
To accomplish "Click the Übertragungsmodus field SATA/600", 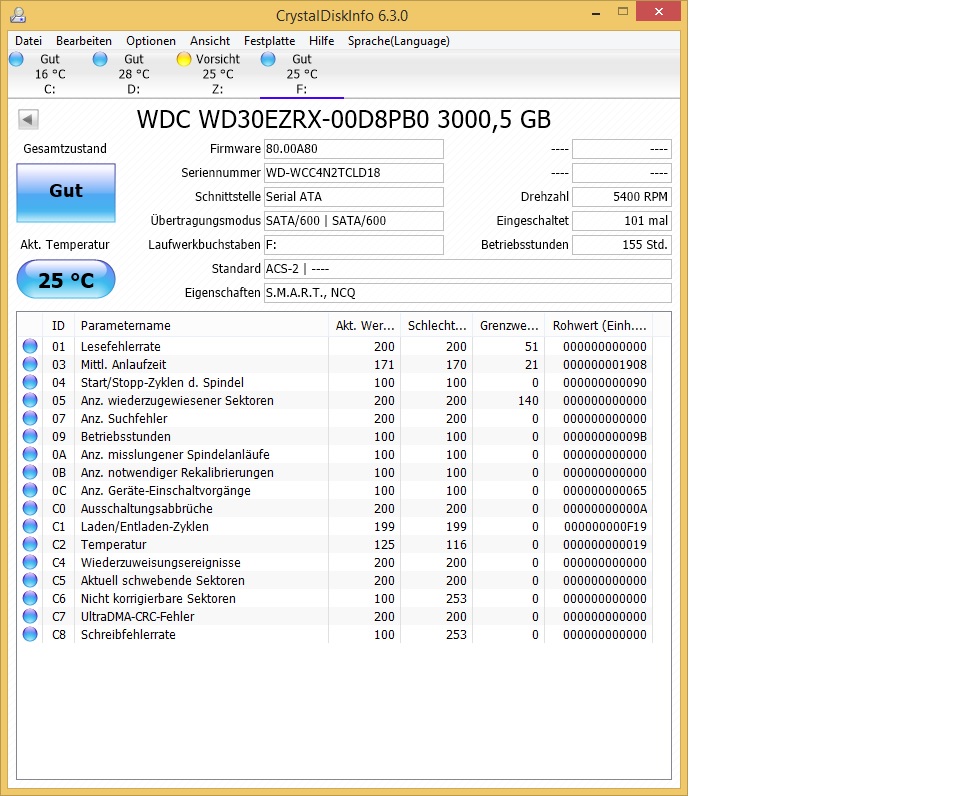I will pyautogui.click(x=354, y=221).
